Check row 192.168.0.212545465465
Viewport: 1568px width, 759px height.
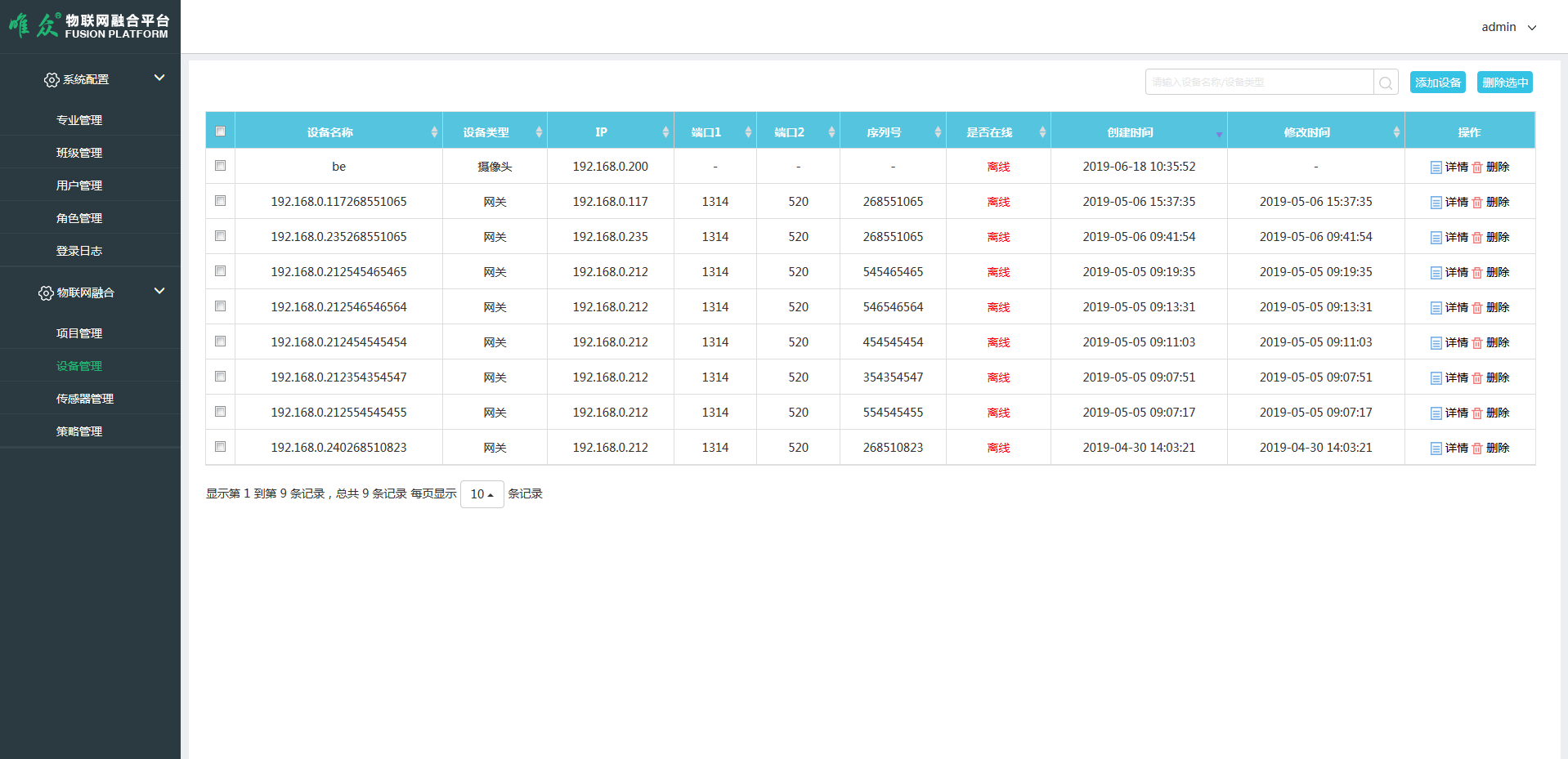pyautogui.click(x=220, y=270)
